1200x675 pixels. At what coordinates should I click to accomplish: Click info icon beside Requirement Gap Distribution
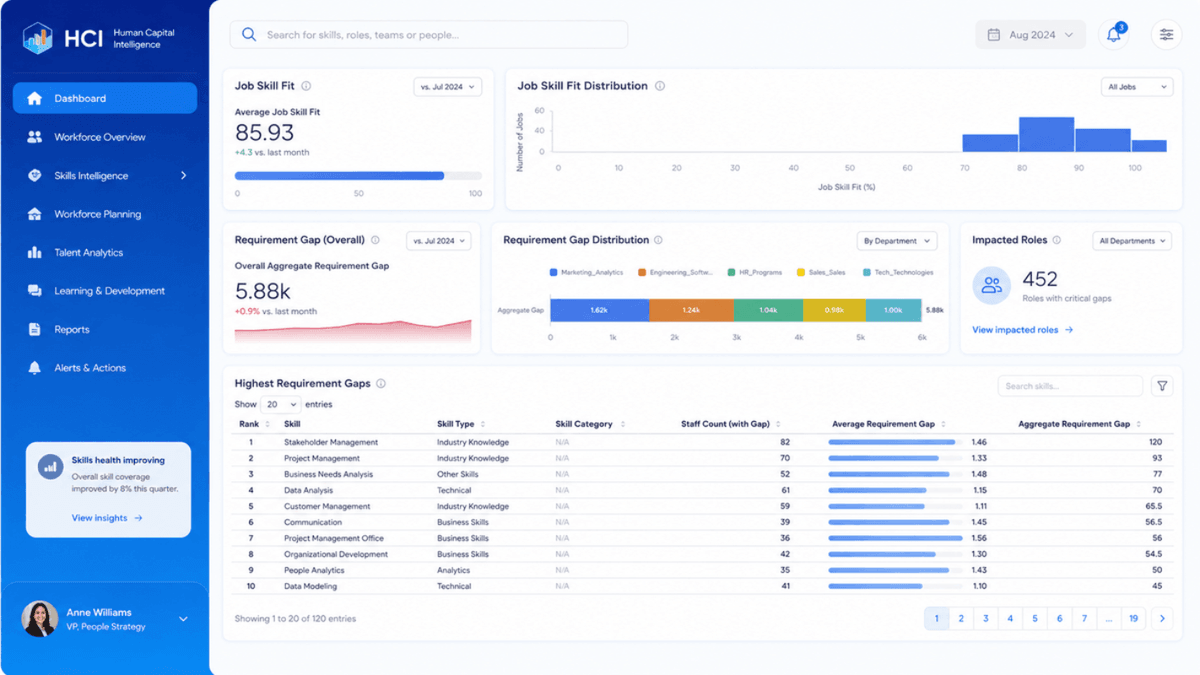tap(658, 240)
